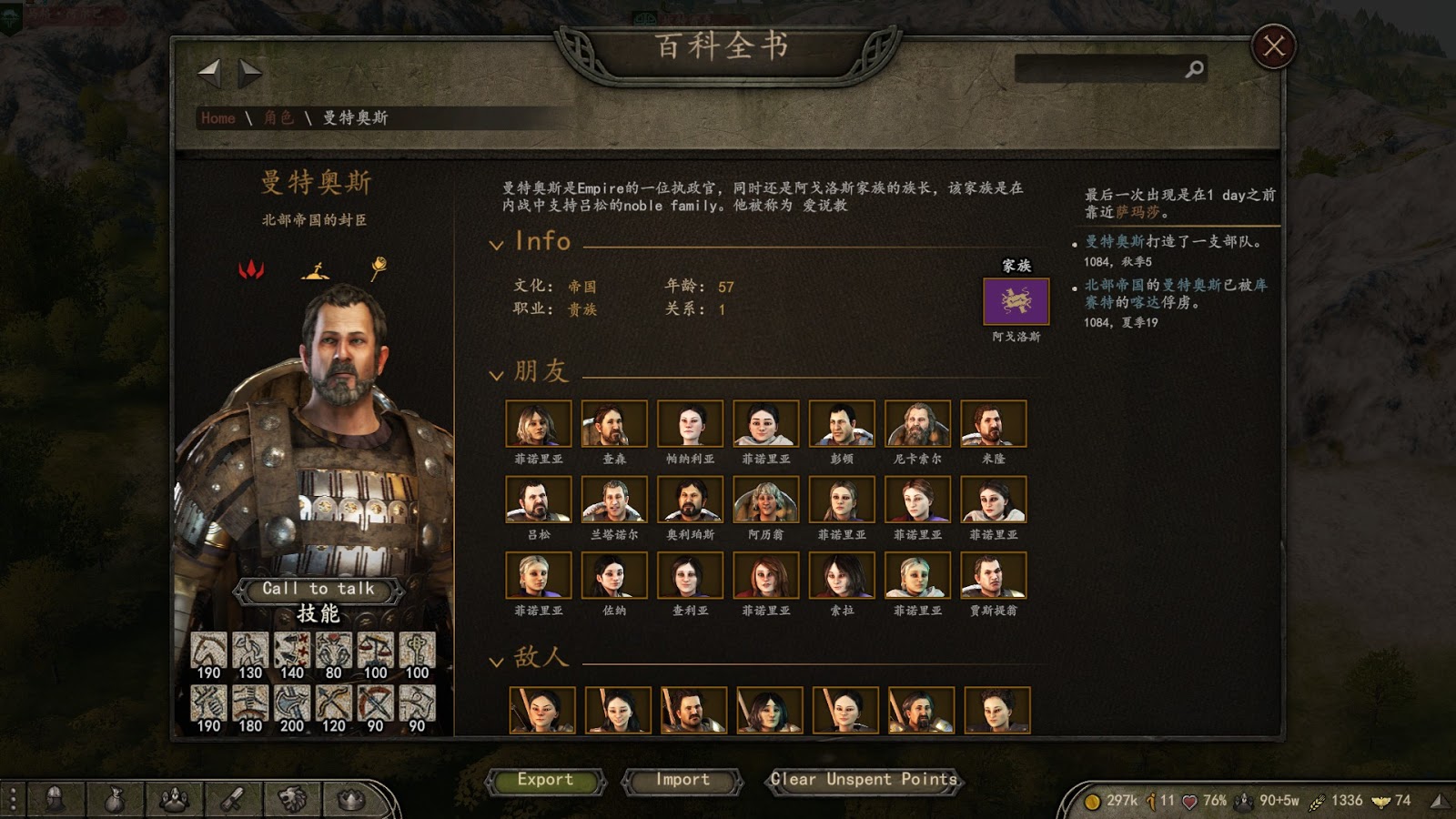The width and height of the screenshot is (1456, 819).
Task: Click the encyclopedia forward arrow
Action: tap(249, 73)
